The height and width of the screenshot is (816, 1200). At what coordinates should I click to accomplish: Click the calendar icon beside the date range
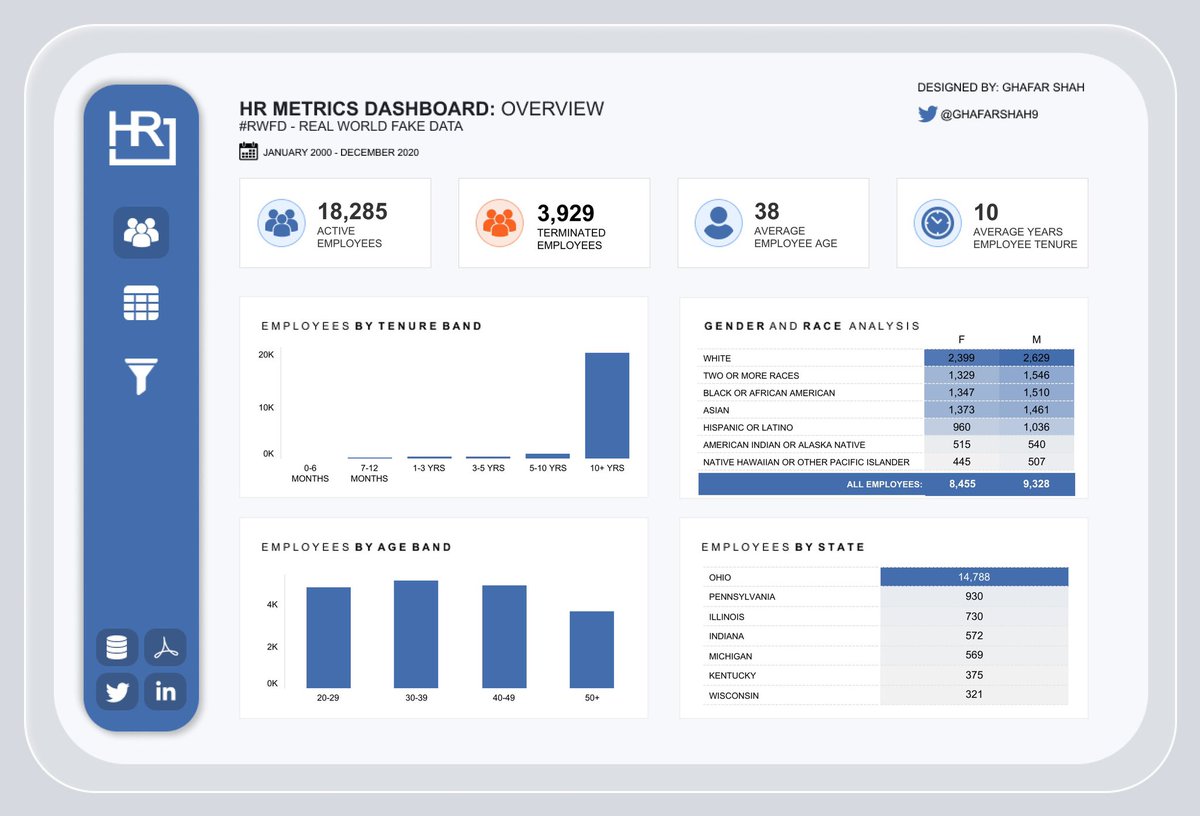click(247, 151)
